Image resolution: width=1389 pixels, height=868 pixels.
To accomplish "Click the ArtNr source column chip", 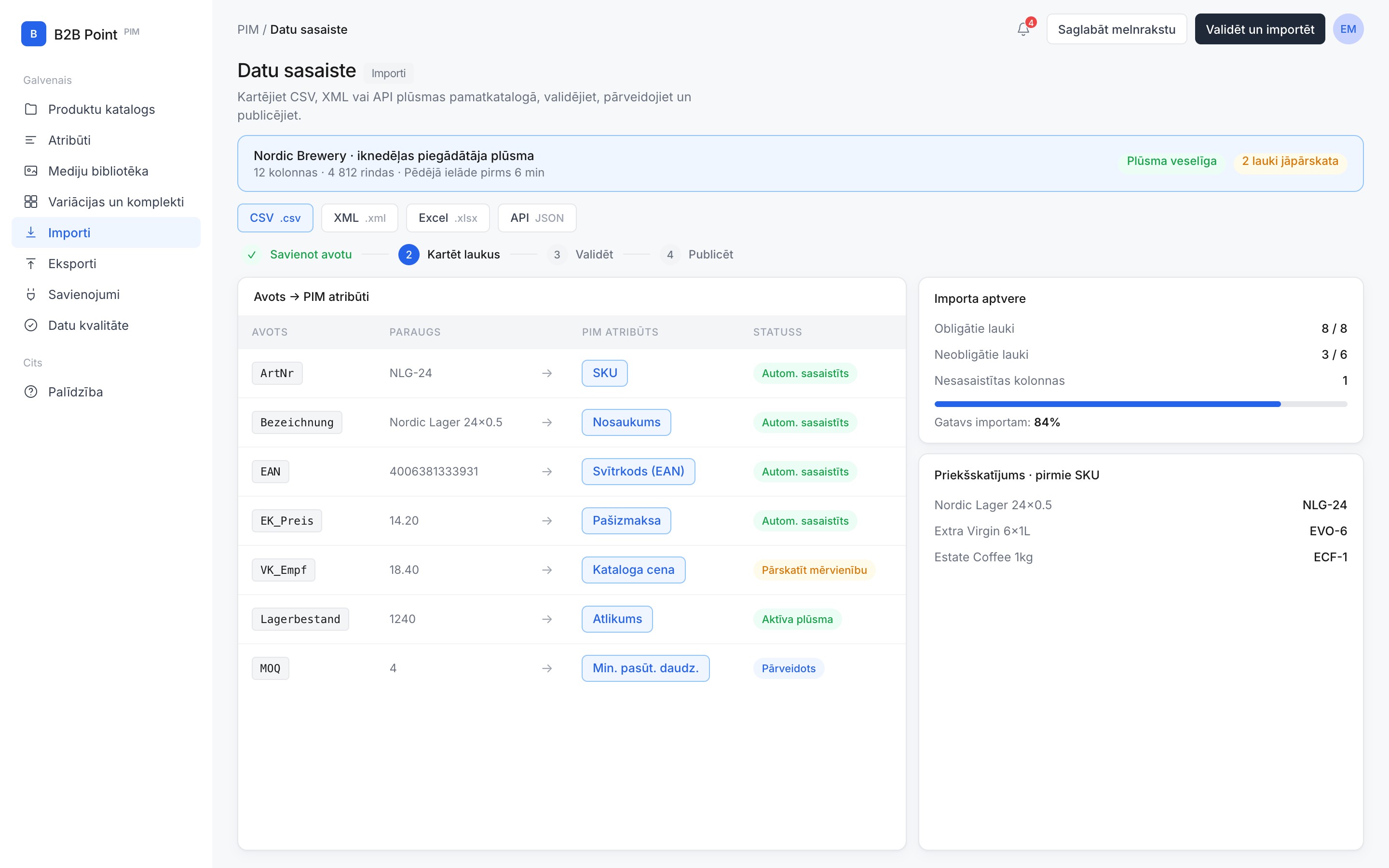I will pos(277,373).
